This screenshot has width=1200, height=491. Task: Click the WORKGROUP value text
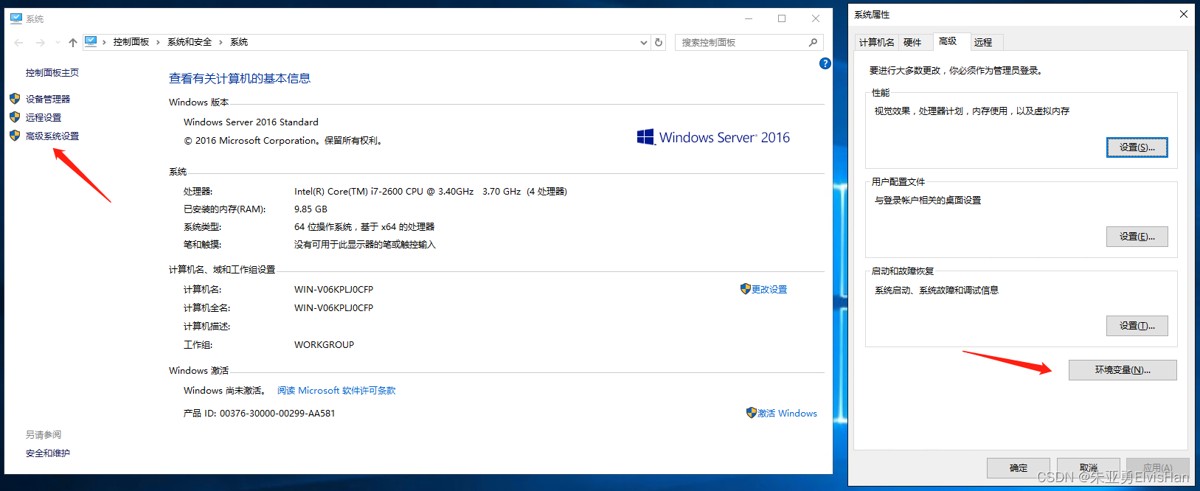(324, 344)
